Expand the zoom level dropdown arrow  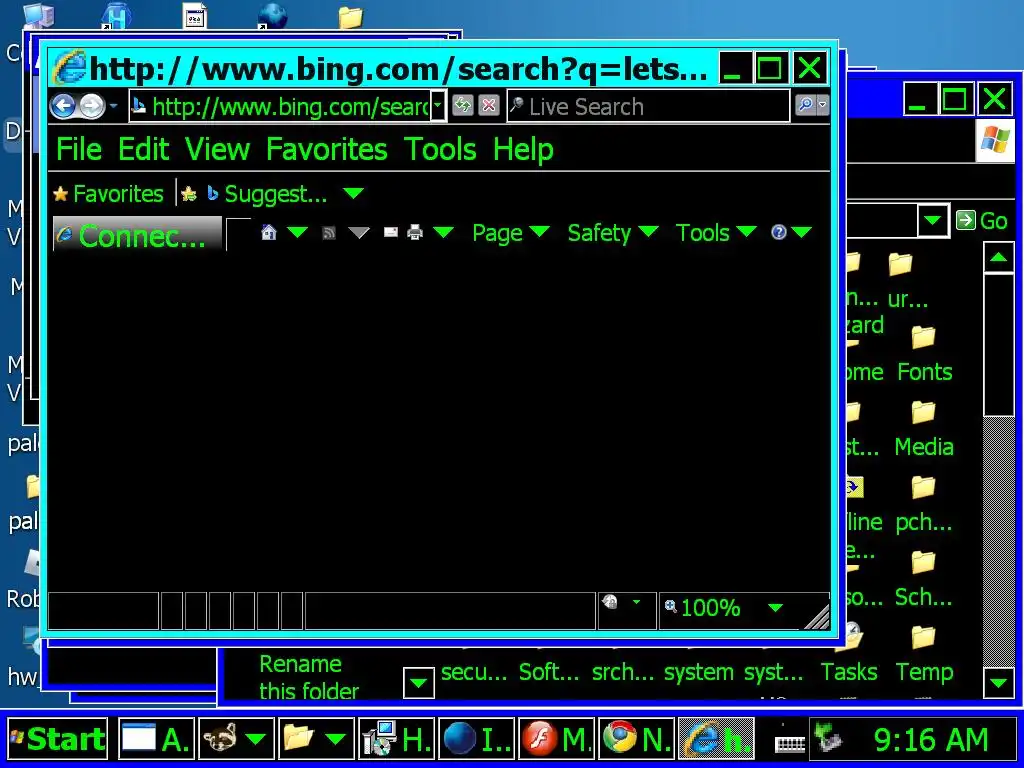pyautogui.click(x=775, y=608)
